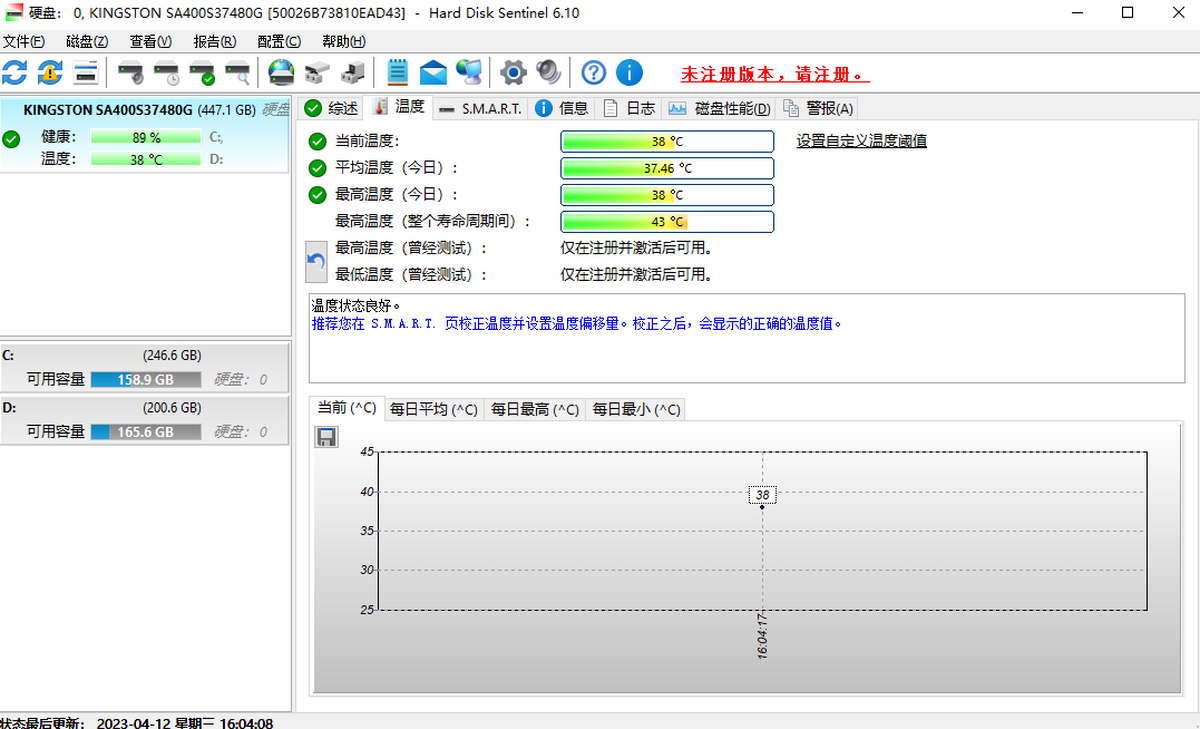Click the 38 data point label on graph
The width and height of the screenshot is (1200, 729).
pos(763,495)
